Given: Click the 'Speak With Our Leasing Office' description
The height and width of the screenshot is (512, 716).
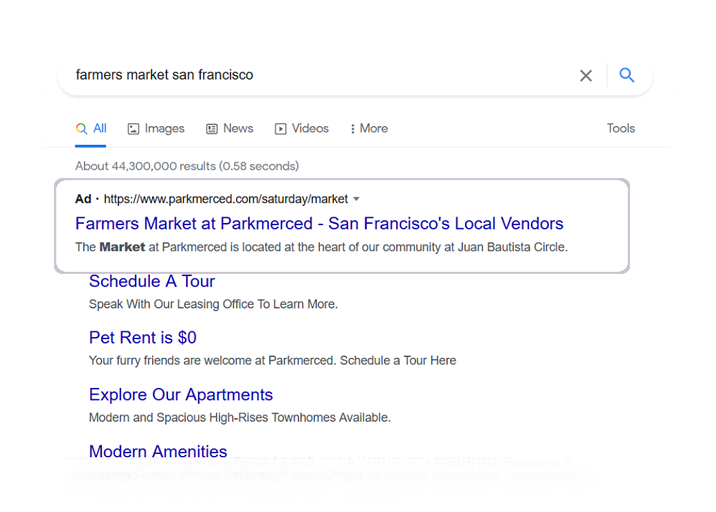Looking at the screenshot, I should [213, 304].
